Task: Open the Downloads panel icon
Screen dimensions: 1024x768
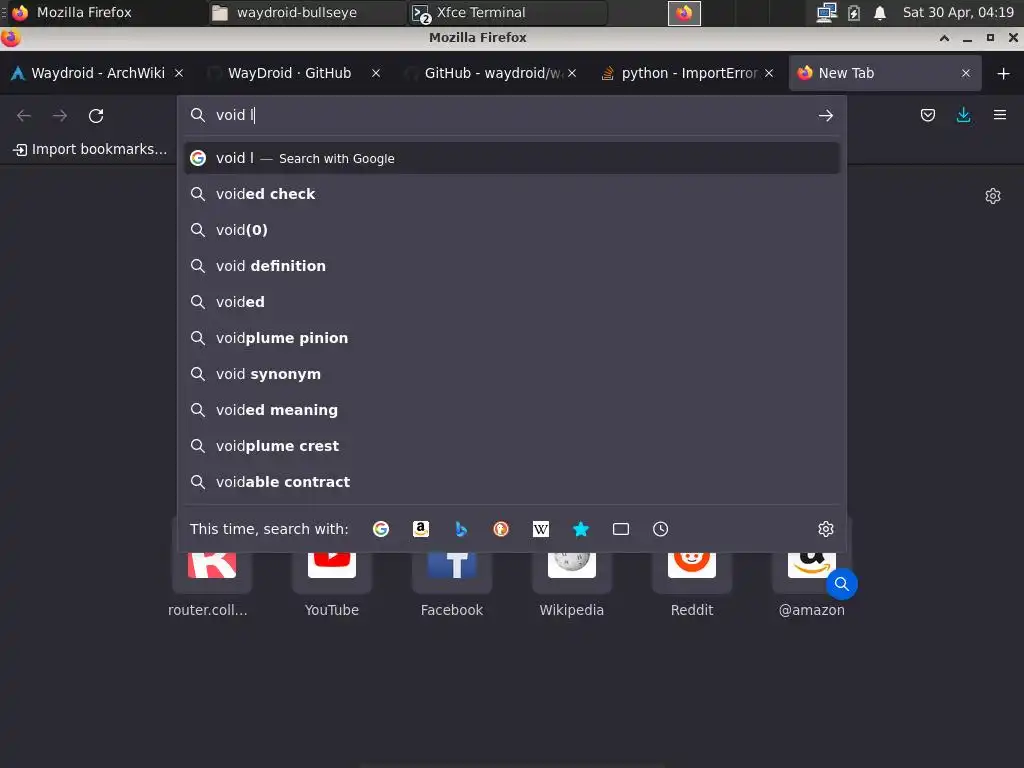Action: [963, 116]
